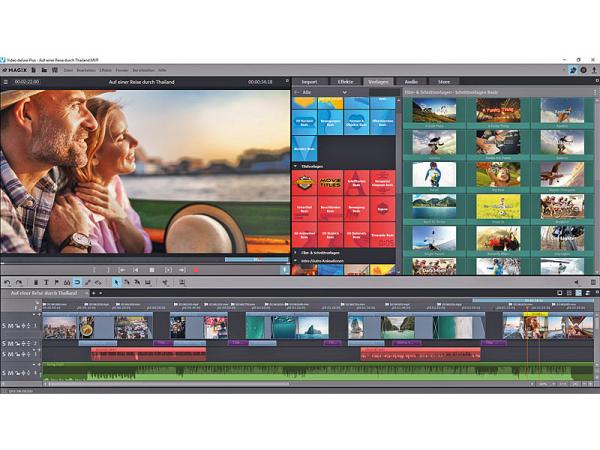The image size is (600, 450).
Task: Open the preview monitor hamburger menu
Action: [x=6, y=82]
